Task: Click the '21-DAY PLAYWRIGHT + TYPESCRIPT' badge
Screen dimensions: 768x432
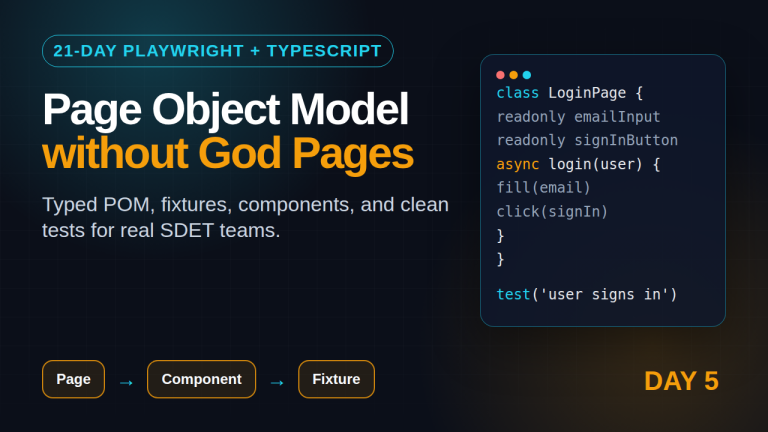Action: 217,51
